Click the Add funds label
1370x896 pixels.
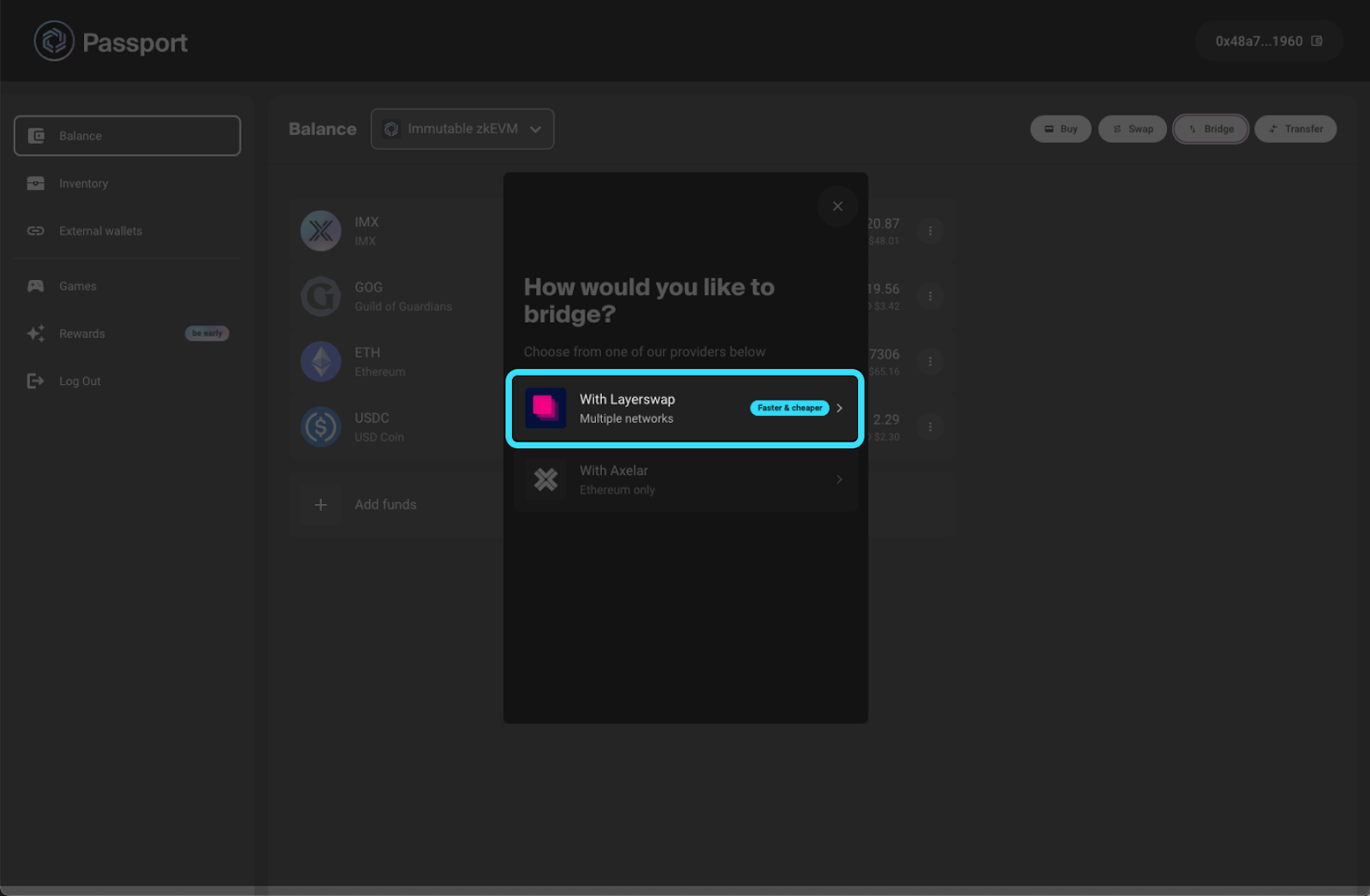tap(386, 505)
